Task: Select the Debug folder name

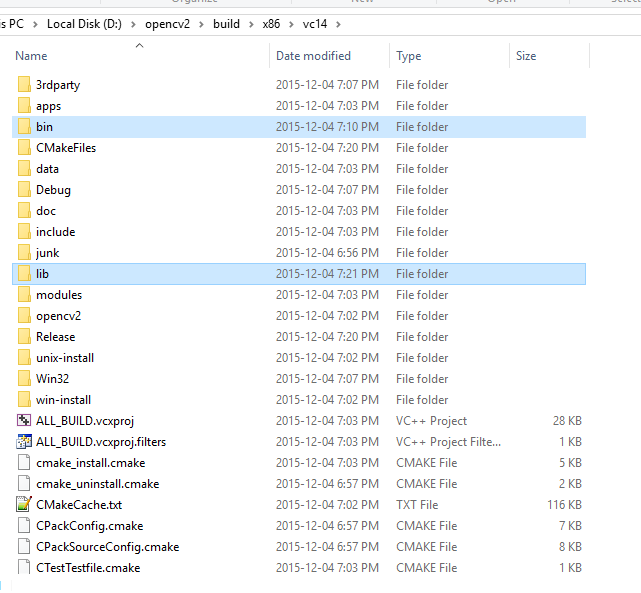Action: [x=53, y=190]
